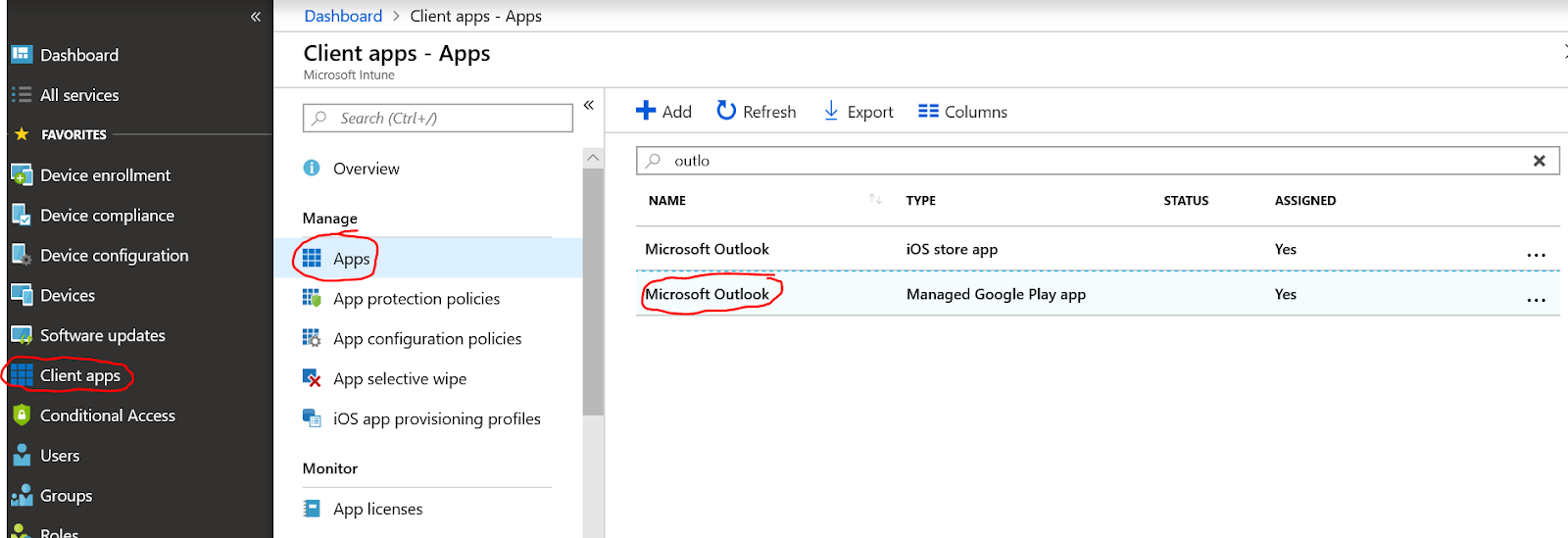Sort the table by NAME arrows
The height and width of the screenshot is (538, 1568).
tap(876, 199)
